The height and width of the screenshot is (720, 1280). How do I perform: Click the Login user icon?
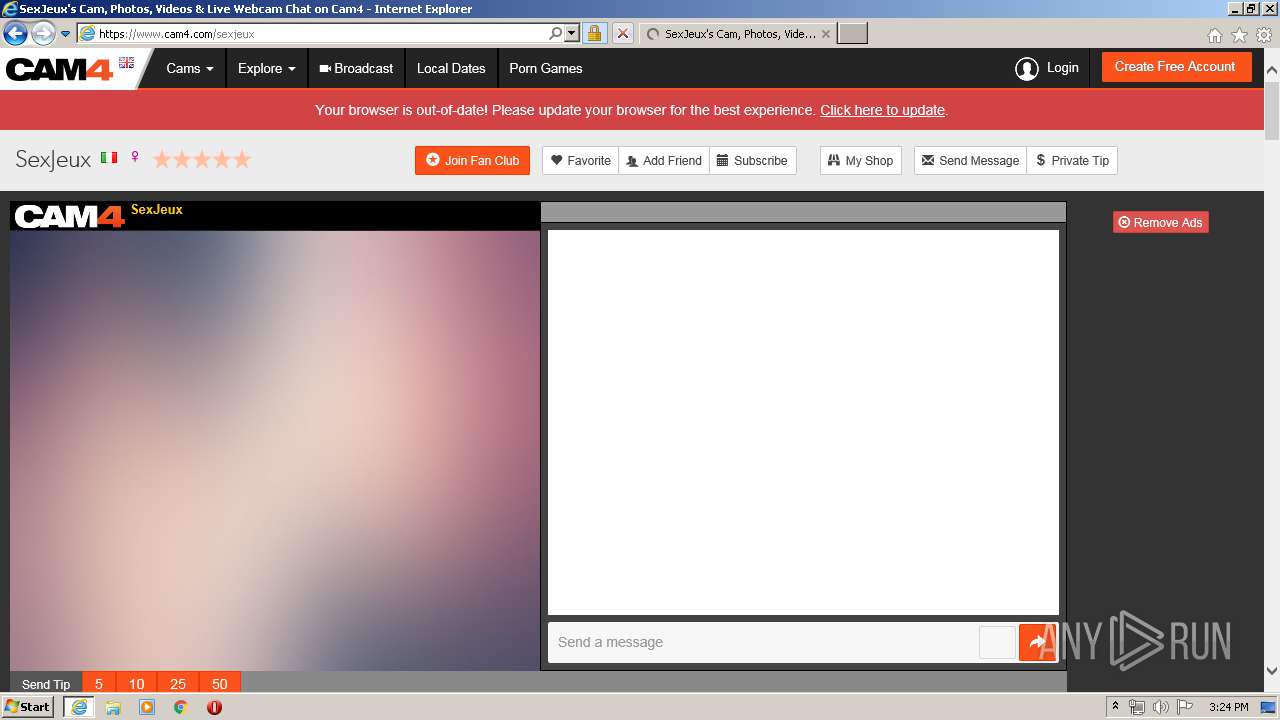pos(1026,68)
